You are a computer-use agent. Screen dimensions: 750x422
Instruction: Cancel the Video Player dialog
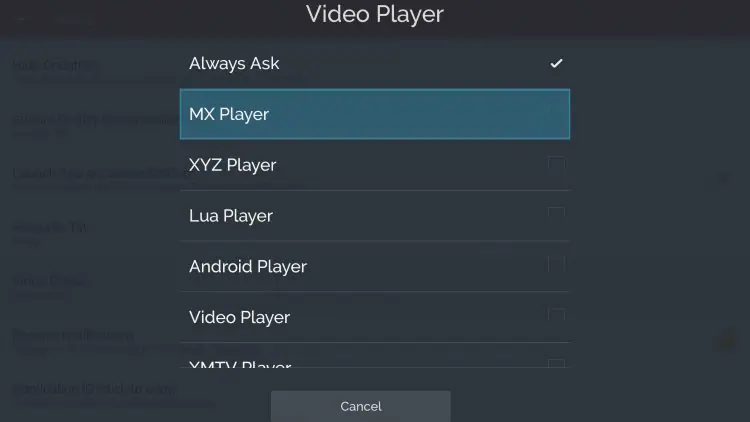[361, 406]
